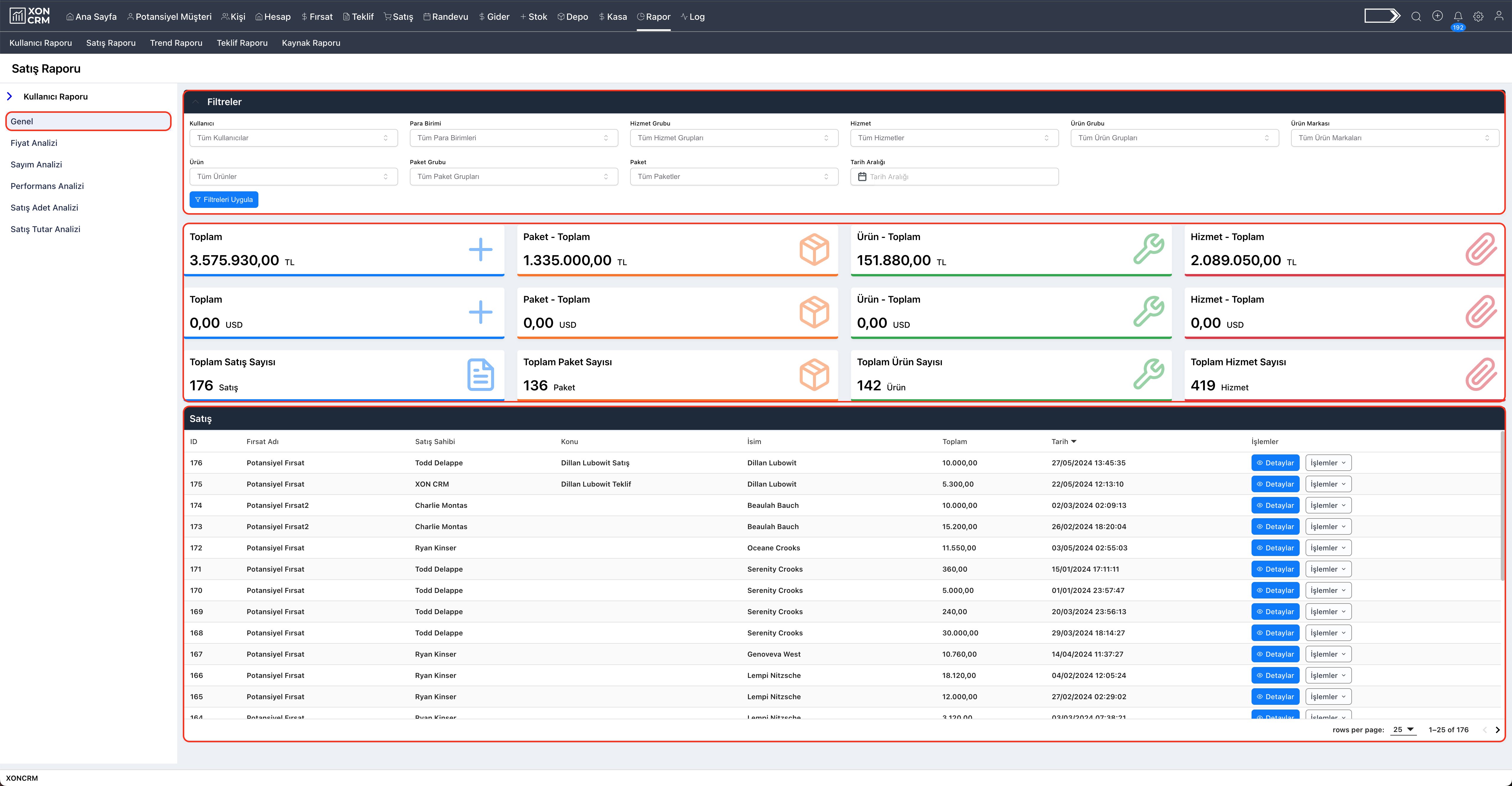
Task: Click the plus icon on Toplam USD card
Action: (x=481, y=312)
